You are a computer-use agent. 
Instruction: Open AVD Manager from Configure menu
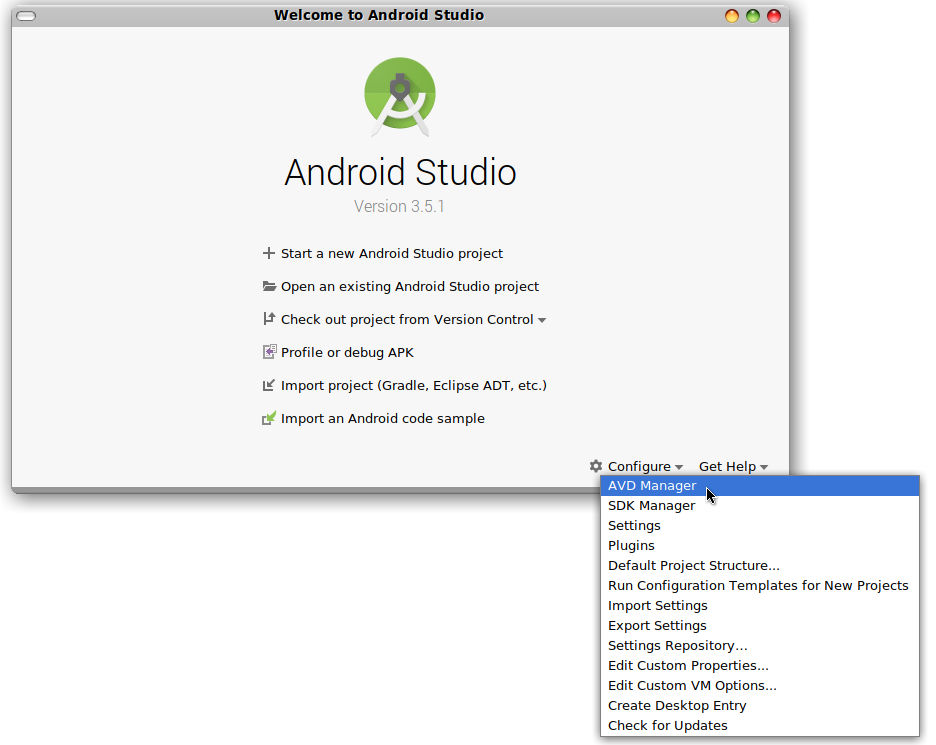[760, 486]
